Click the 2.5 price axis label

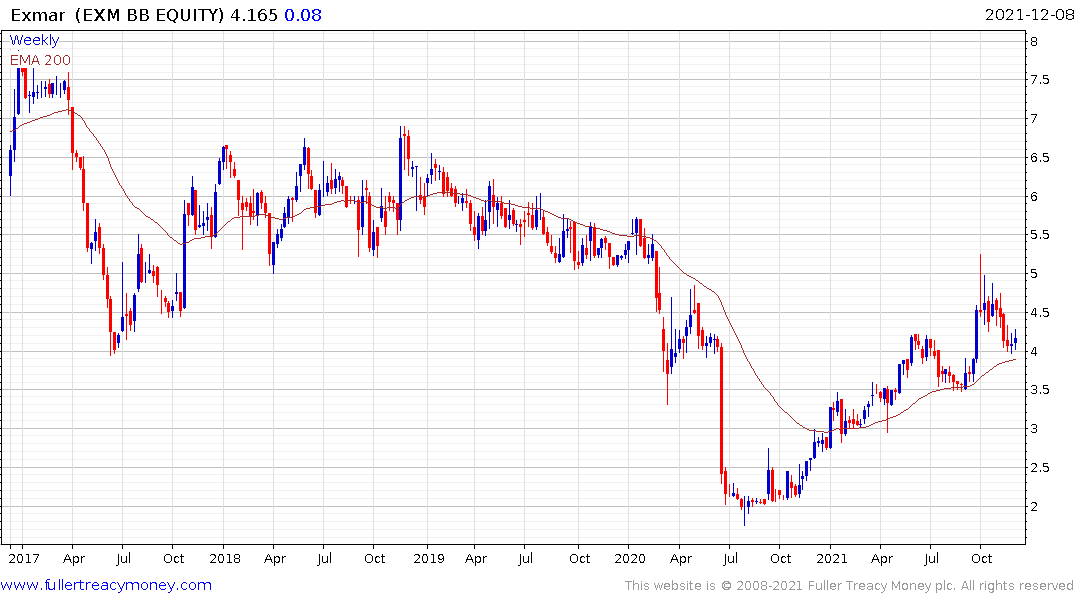1039,468
